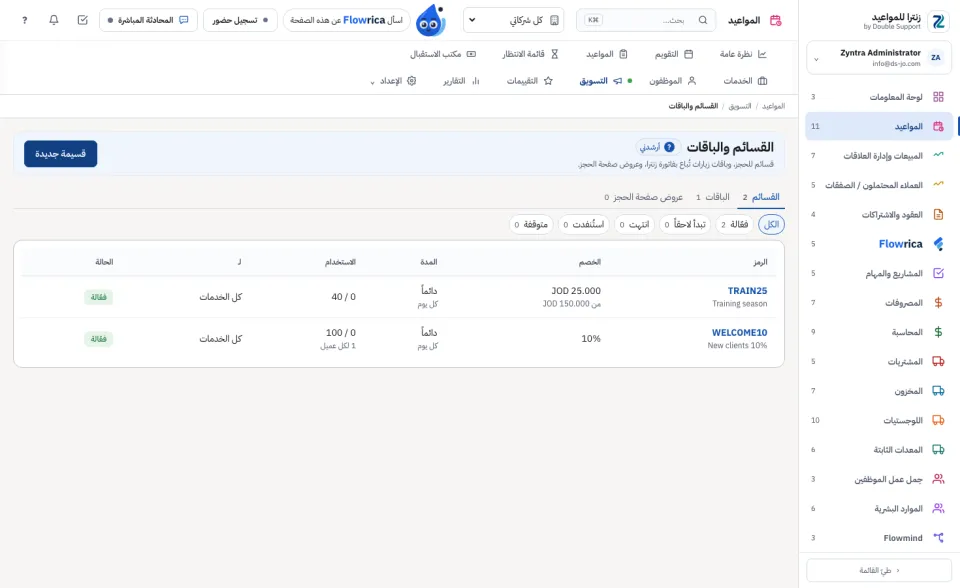Viewport: 960px width, 588px height.
Task: Open Flowrica module in sidebar
Action: coord(879,244)
